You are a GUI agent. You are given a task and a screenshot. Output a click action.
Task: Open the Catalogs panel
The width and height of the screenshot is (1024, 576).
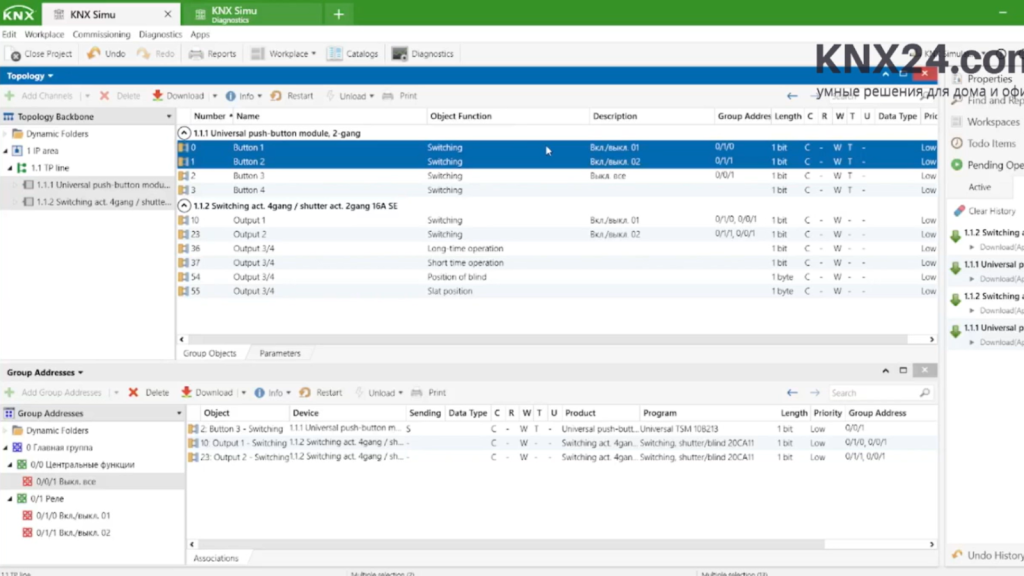pos(355,54)
